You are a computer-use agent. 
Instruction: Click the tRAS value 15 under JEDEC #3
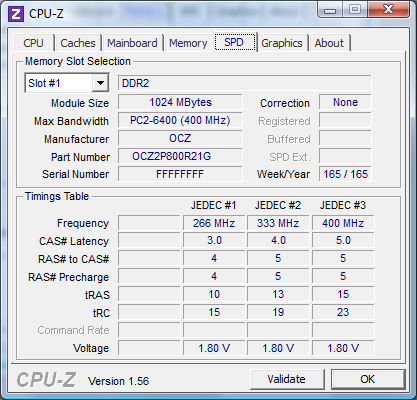click(343, 294)
